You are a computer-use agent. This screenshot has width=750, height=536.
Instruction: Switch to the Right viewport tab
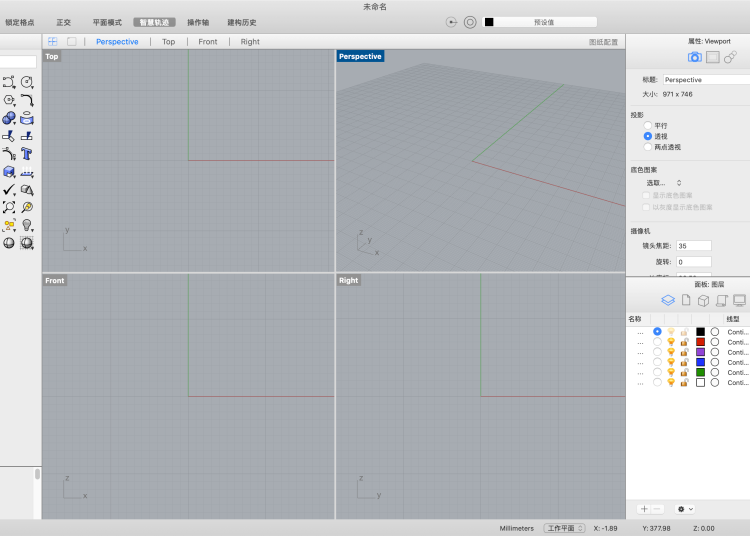(x=250, y=42)
